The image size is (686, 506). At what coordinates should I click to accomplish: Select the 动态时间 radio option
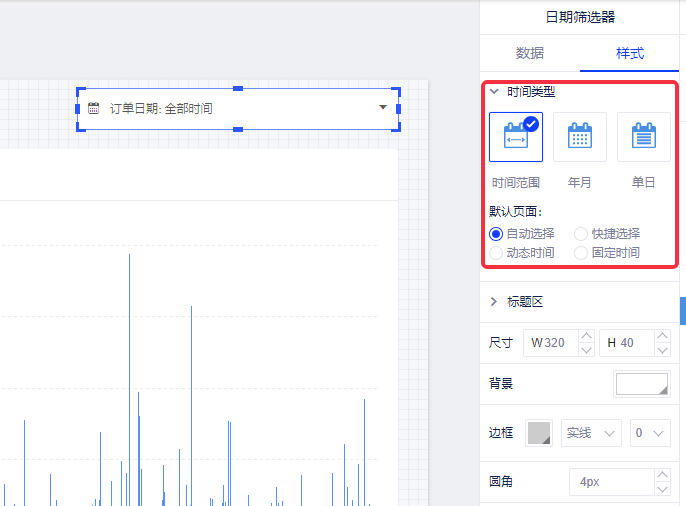pyautogui.click(x=496, y=253)
